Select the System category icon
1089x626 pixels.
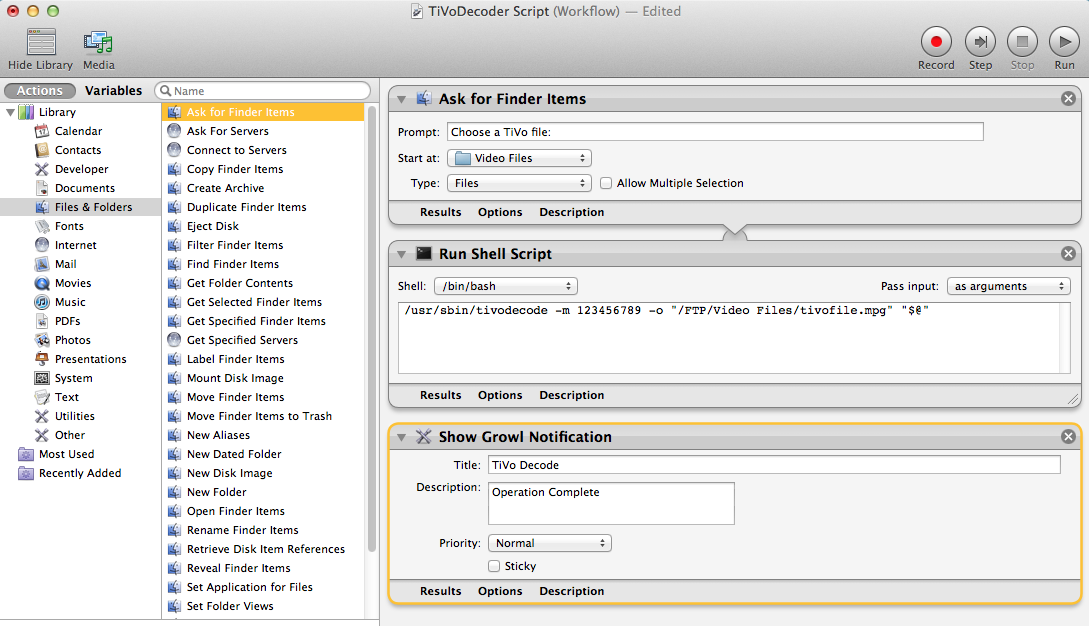tap(42, 378)
